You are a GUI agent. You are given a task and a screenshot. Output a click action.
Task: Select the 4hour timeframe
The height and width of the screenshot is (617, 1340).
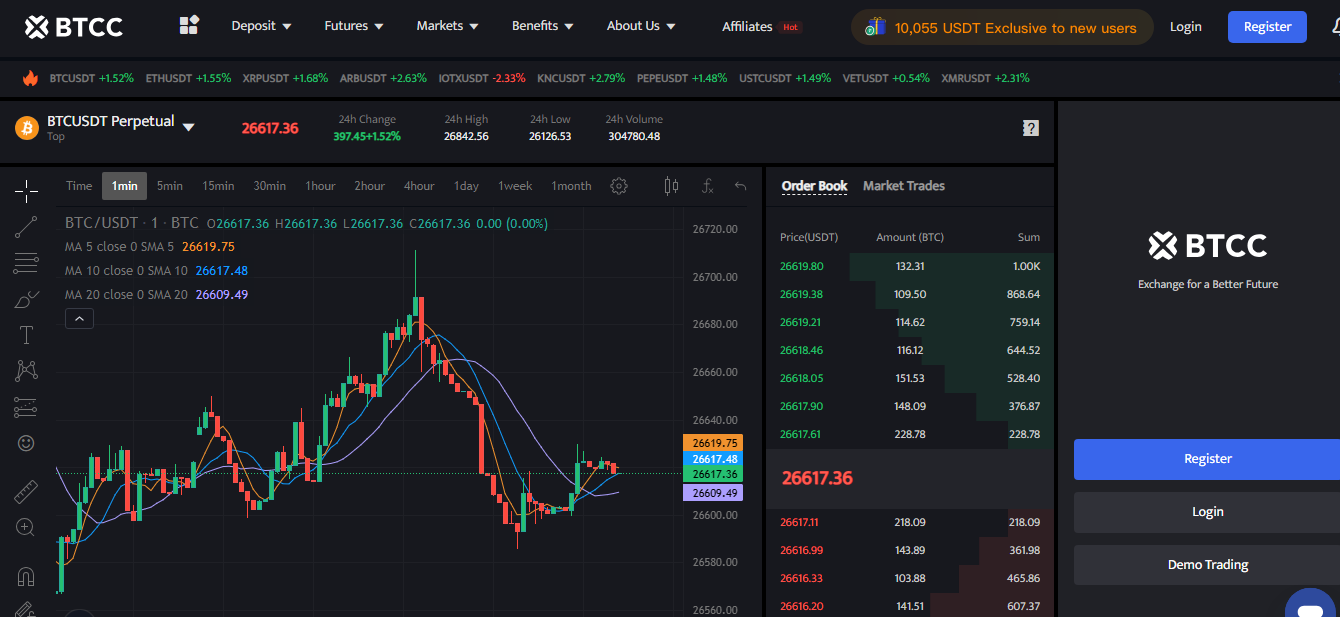(x=419, y=186)
